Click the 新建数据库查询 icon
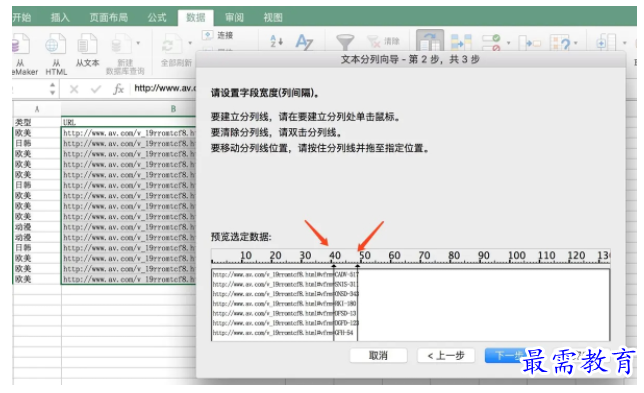Viewport: 644px width, 393px height. coord(122,44)
